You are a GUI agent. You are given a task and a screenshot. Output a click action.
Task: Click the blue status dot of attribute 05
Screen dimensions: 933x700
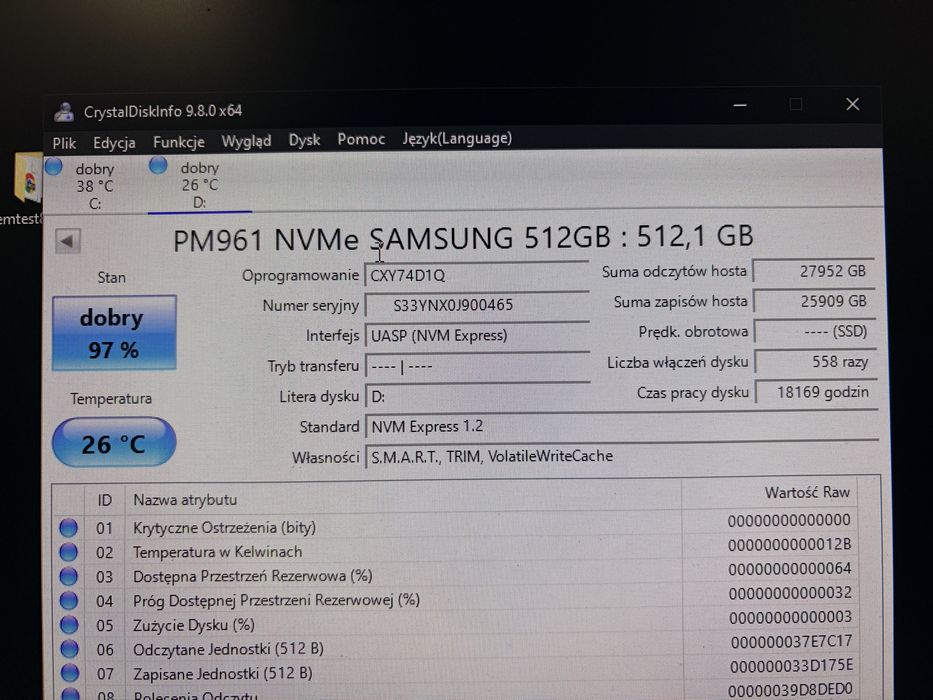click(x=69, y=624)
